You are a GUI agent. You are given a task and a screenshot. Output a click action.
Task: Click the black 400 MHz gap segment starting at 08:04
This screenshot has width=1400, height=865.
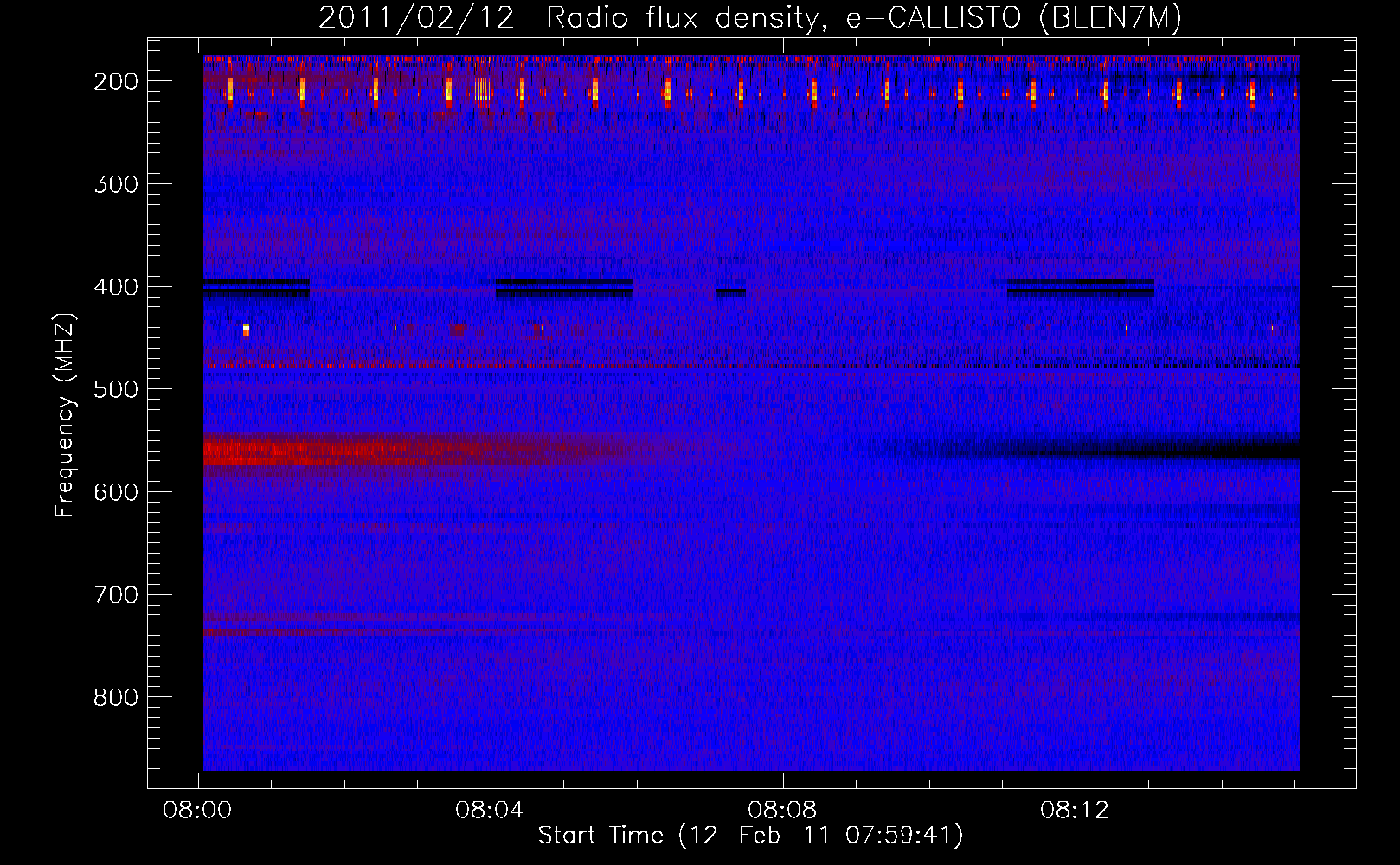pos(564,288)
